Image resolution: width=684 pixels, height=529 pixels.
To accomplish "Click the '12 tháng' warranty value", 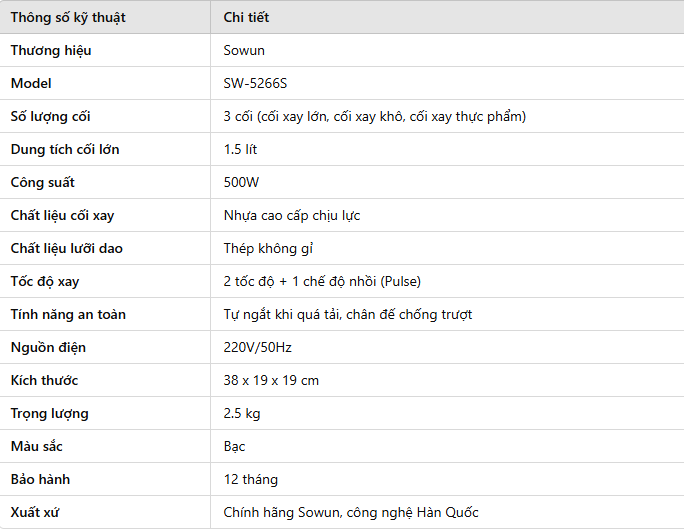I will (x=250, y=480).
